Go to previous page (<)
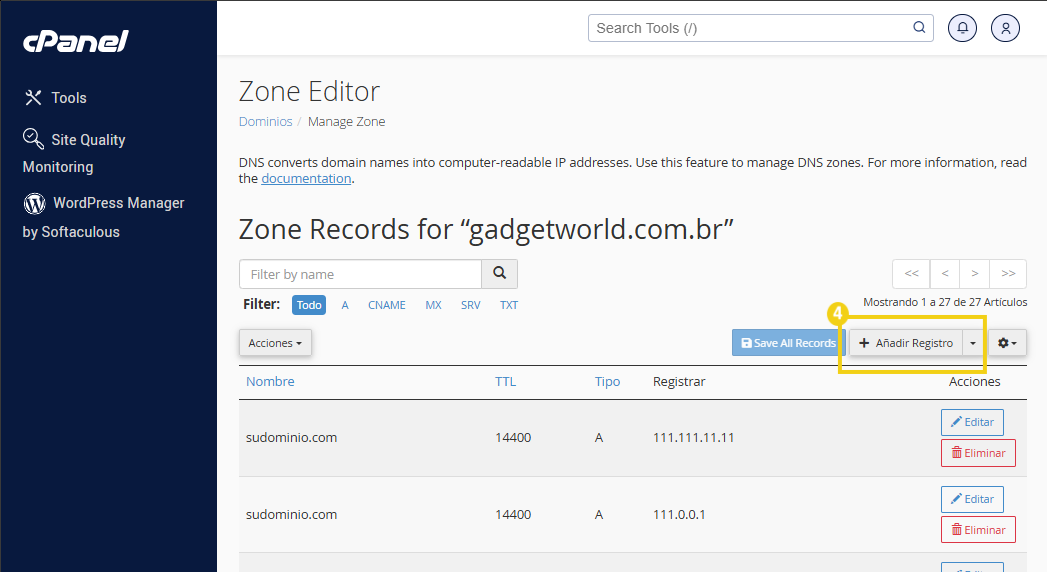 click(945, 274)
